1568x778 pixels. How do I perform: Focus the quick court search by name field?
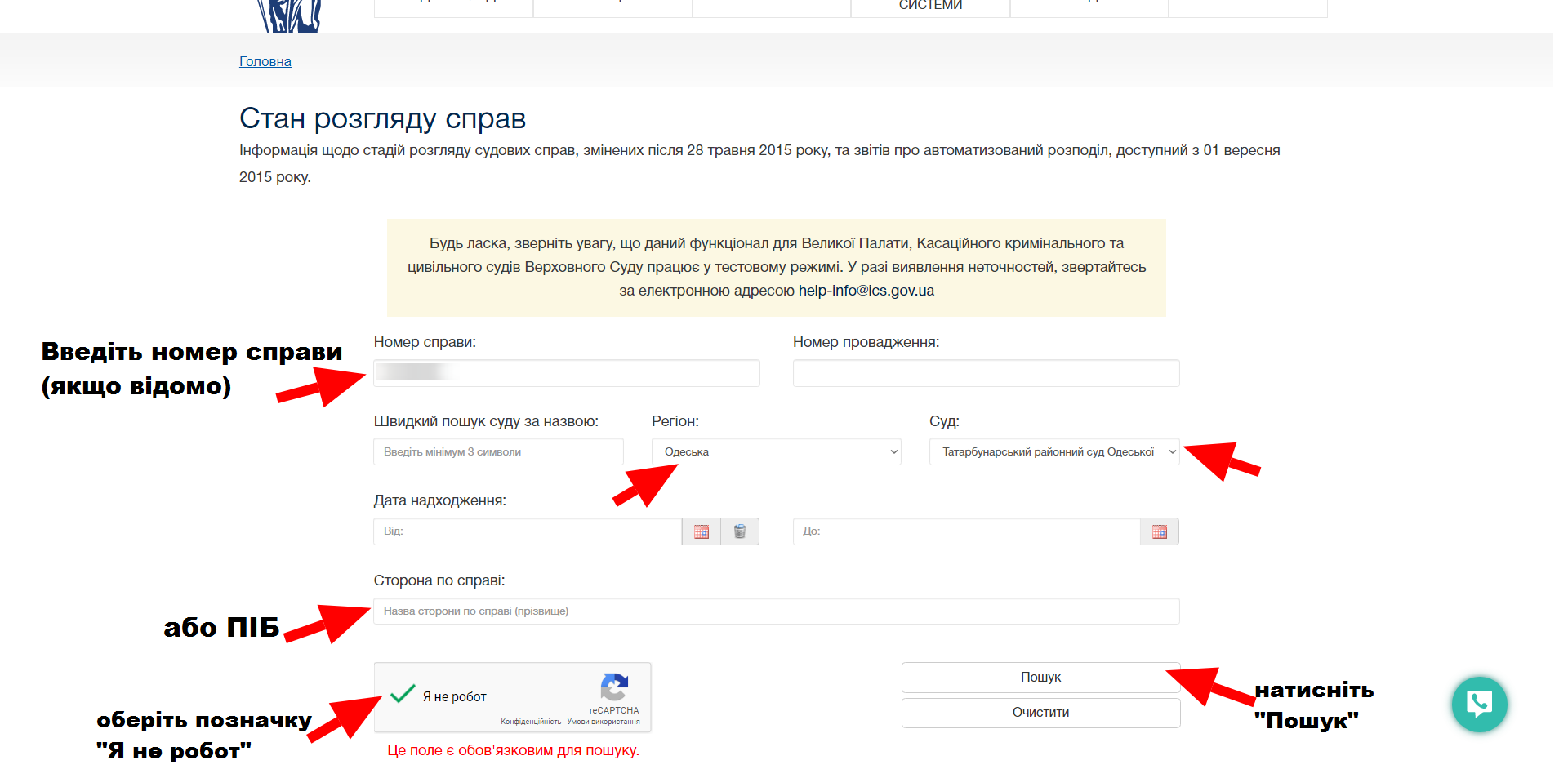[x=498, y=451]
